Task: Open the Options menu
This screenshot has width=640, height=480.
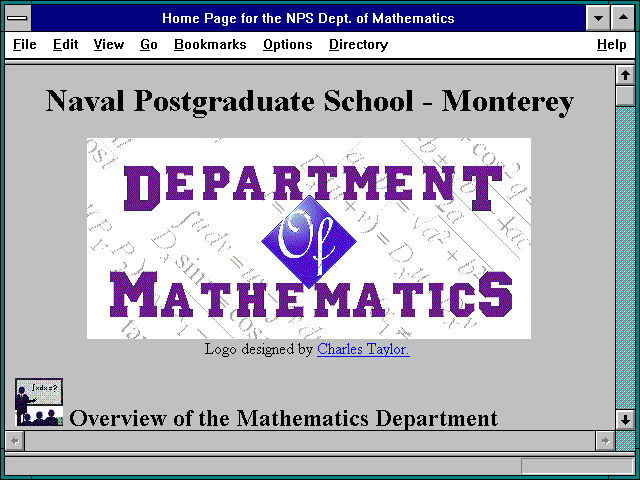Action: 287,44
